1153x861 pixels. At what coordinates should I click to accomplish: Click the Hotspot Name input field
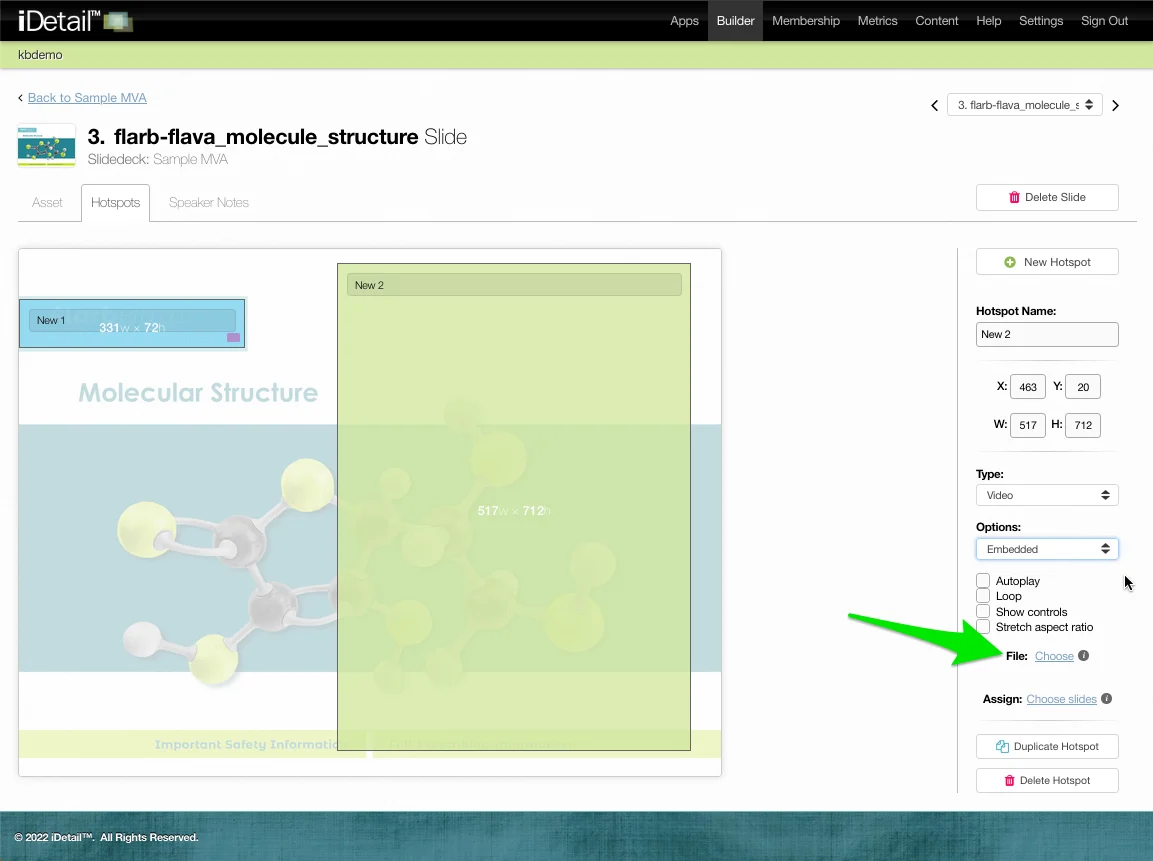(x=1047, y=335)
